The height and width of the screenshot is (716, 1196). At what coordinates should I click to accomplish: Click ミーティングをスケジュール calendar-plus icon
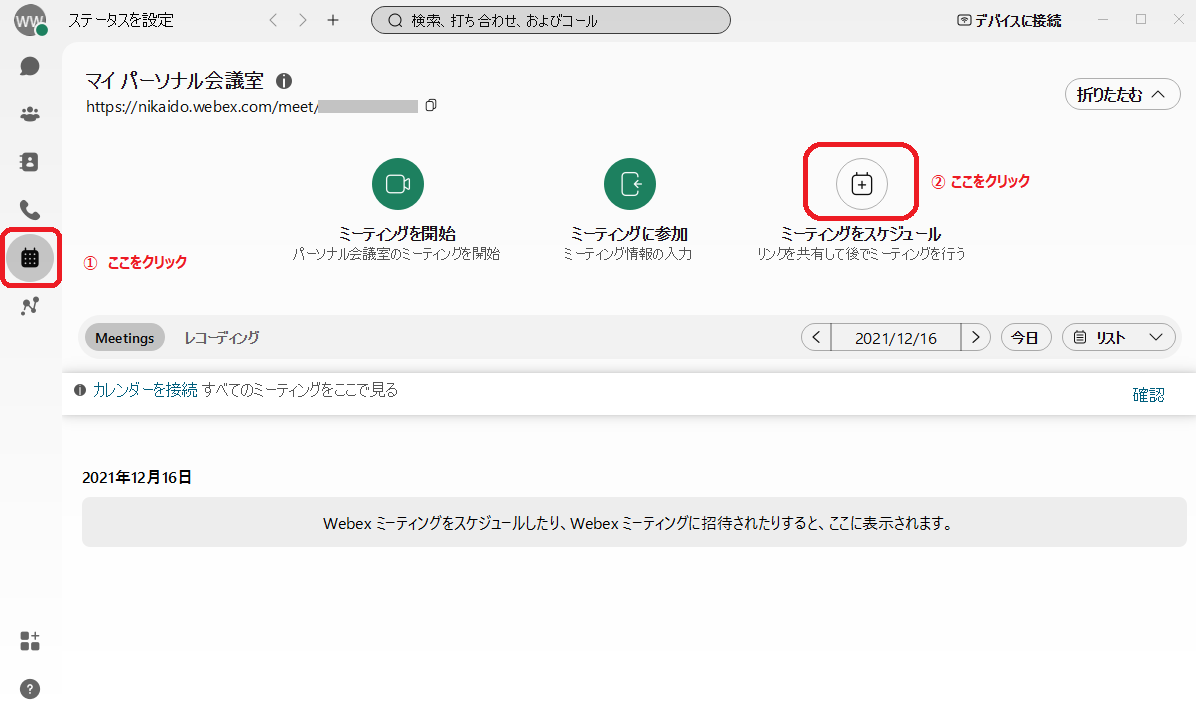[862, 184]
